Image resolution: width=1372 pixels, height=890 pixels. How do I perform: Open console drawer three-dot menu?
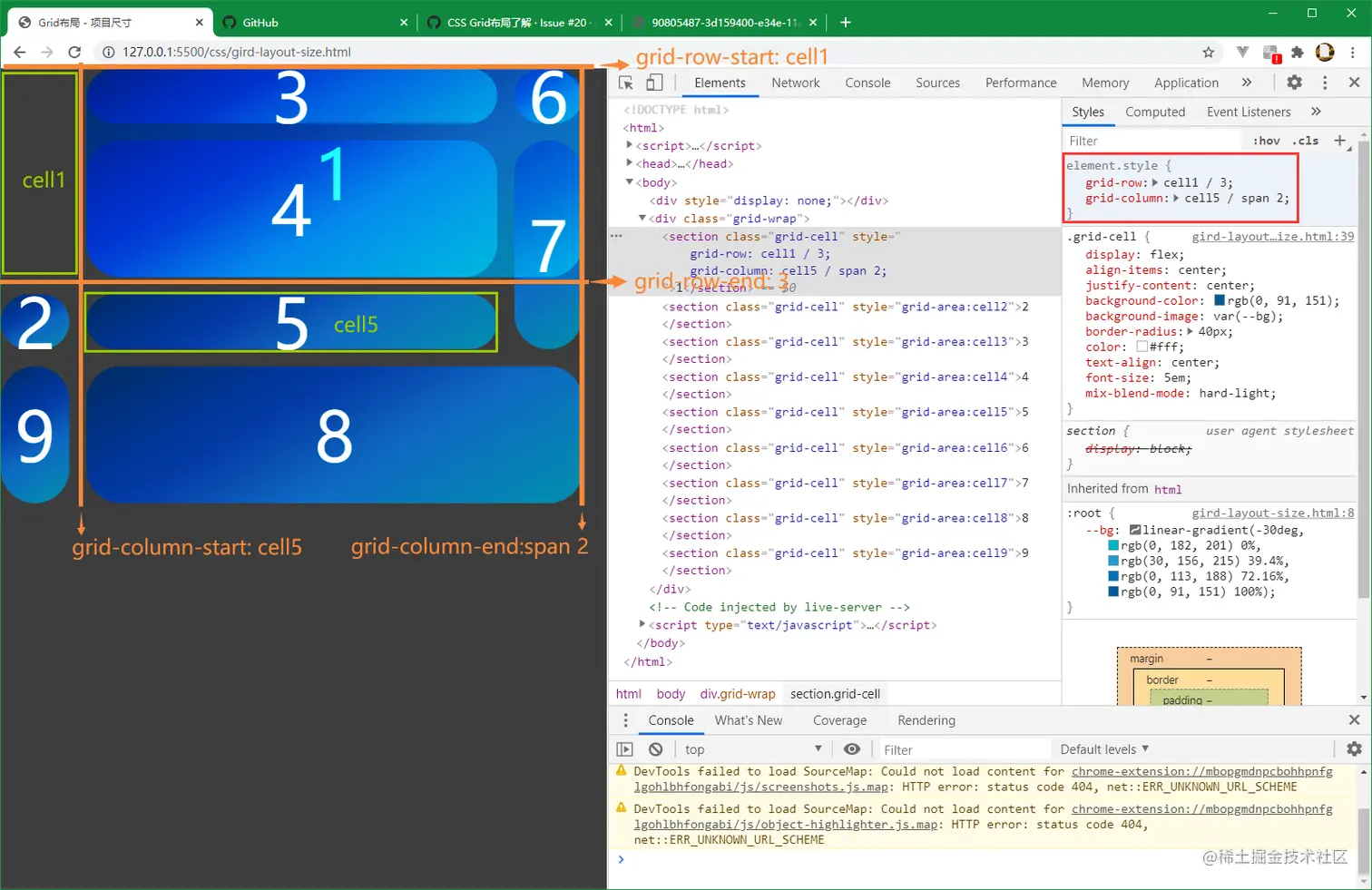point(625,720)
